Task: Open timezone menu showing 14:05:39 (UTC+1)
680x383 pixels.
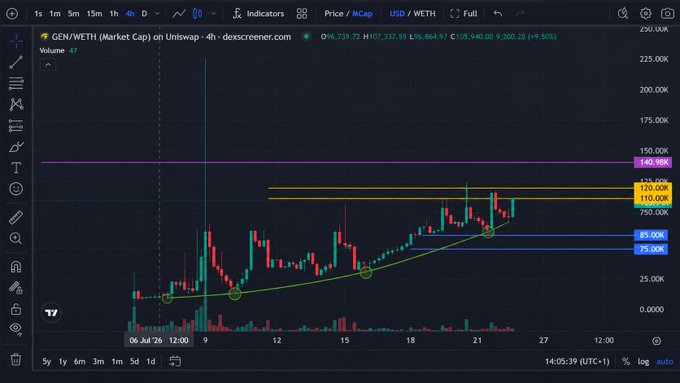Action: [x=577, y=361]
